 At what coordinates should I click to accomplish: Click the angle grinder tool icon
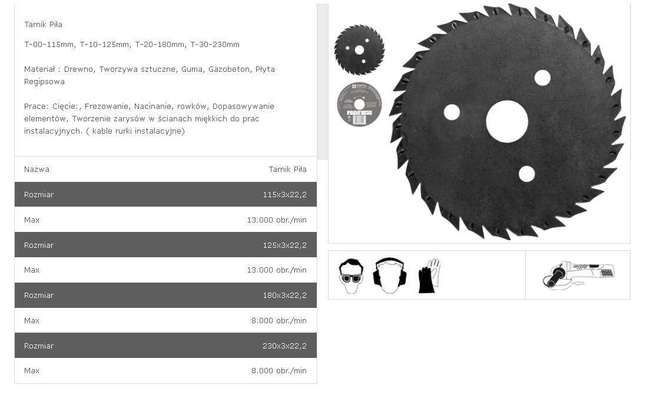(x=578, y=275)
